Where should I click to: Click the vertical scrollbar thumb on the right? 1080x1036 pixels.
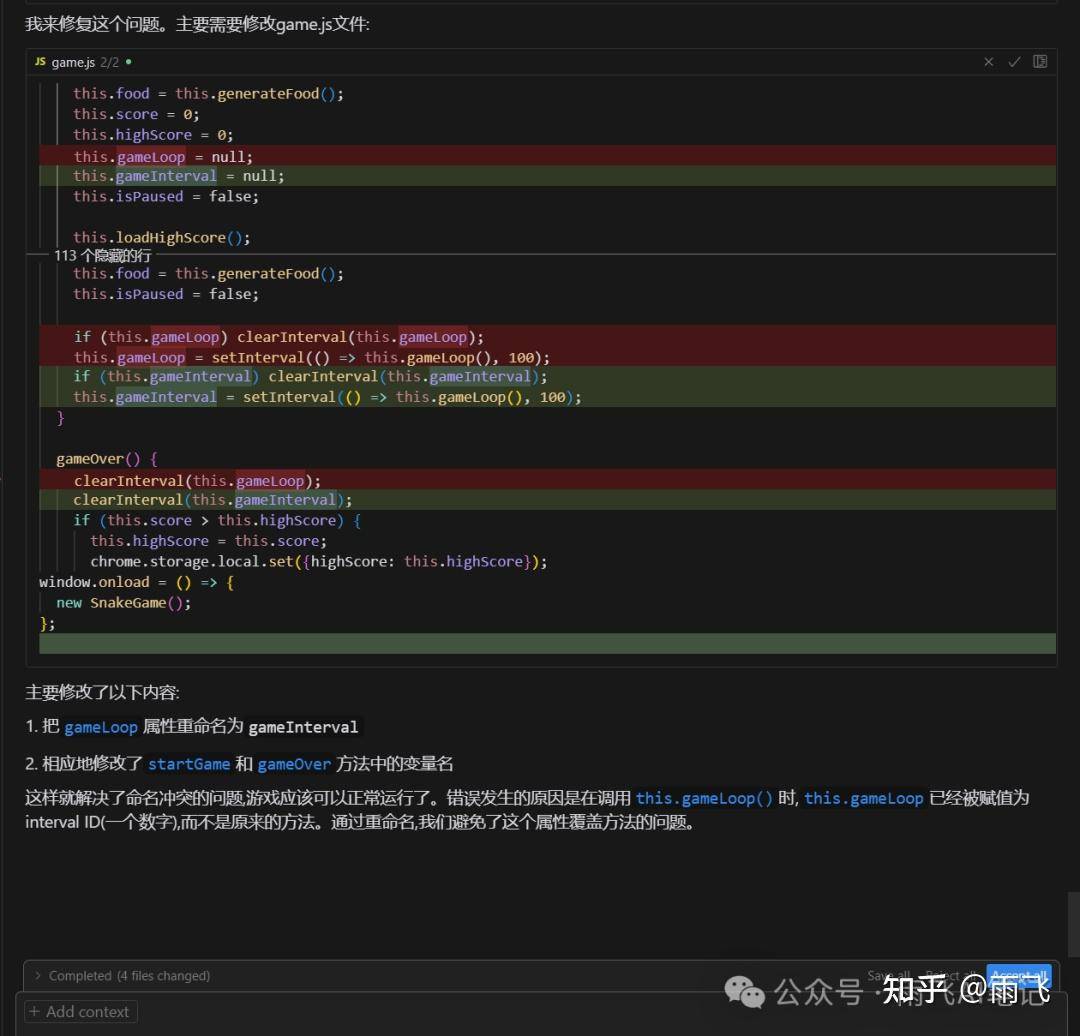1073,924
